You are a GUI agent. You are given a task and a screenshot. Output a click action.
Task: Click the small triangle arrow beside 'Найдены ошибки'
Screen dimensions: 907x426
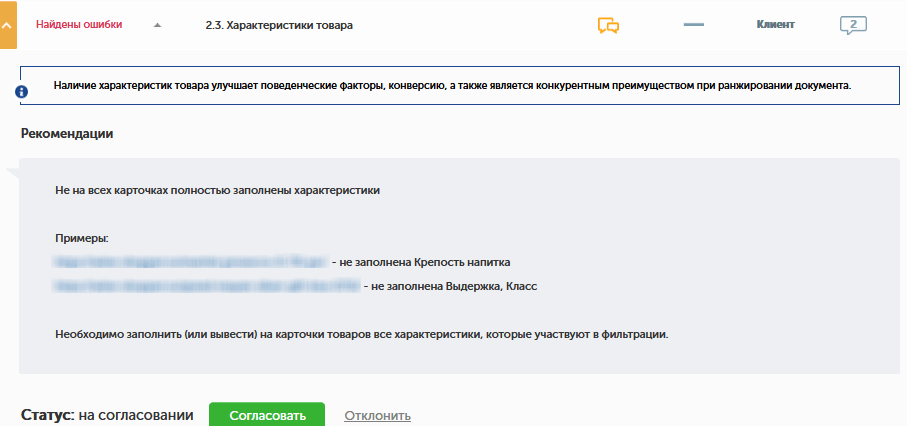(x=157, y=25)
